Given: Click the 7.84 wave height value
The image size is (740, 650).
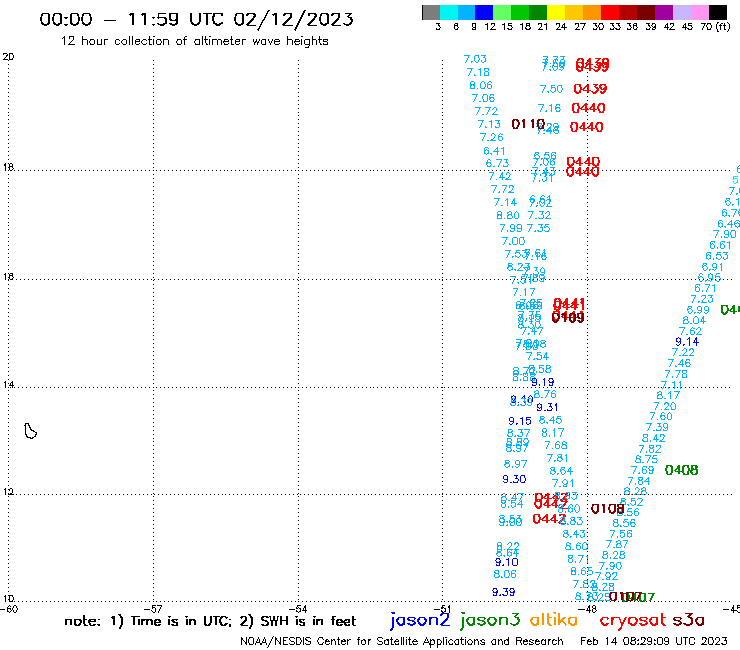Looking at the screenshot, I should coord(639,481).
